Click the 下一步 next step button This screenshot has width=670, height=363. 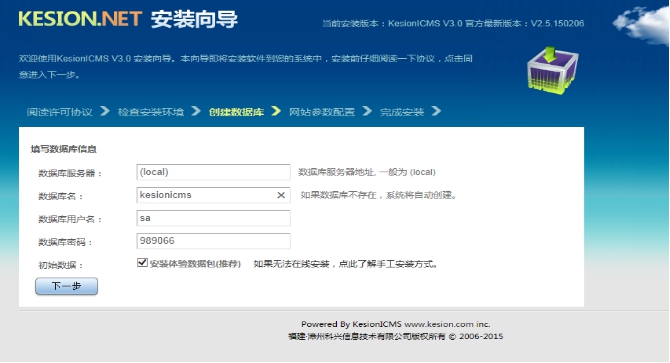click(66, 286)
